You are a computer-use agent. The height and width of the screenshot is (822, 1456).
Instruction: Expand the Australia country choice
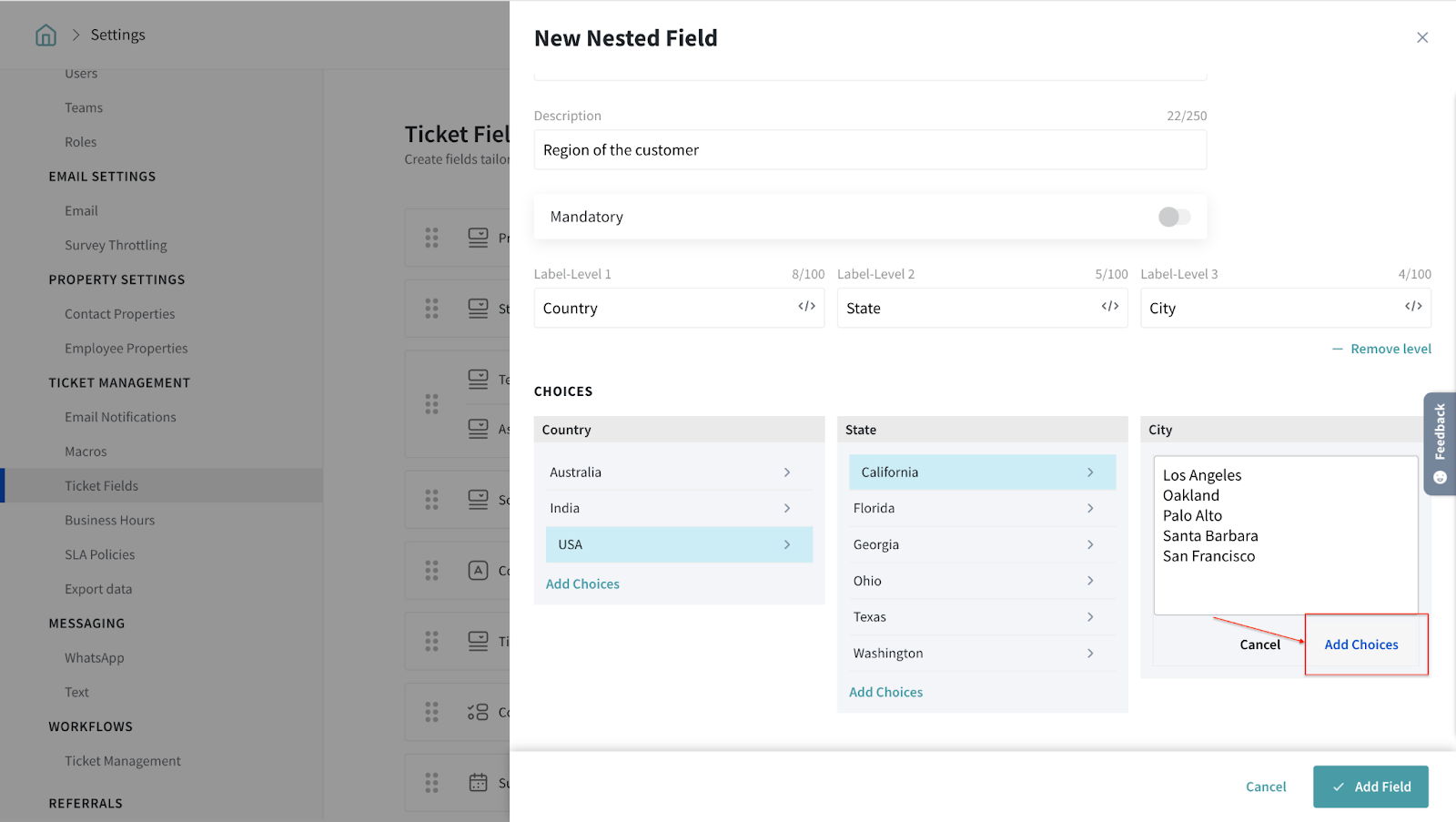pos(786,472)
